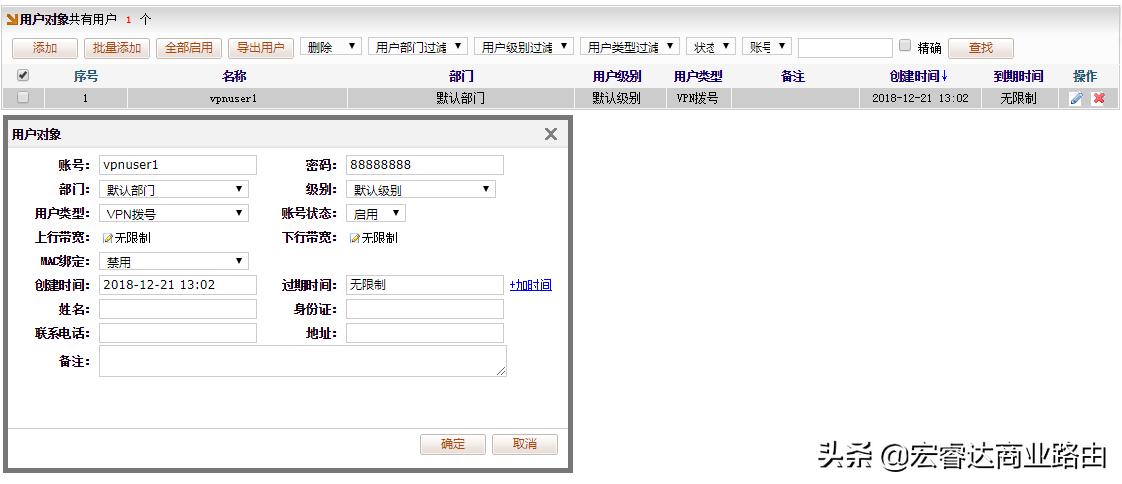Click the orange arrow icon beside 用户对象 header
Image resolution: width=1122 pixels, height=484 pixels.
coord(11,19)
